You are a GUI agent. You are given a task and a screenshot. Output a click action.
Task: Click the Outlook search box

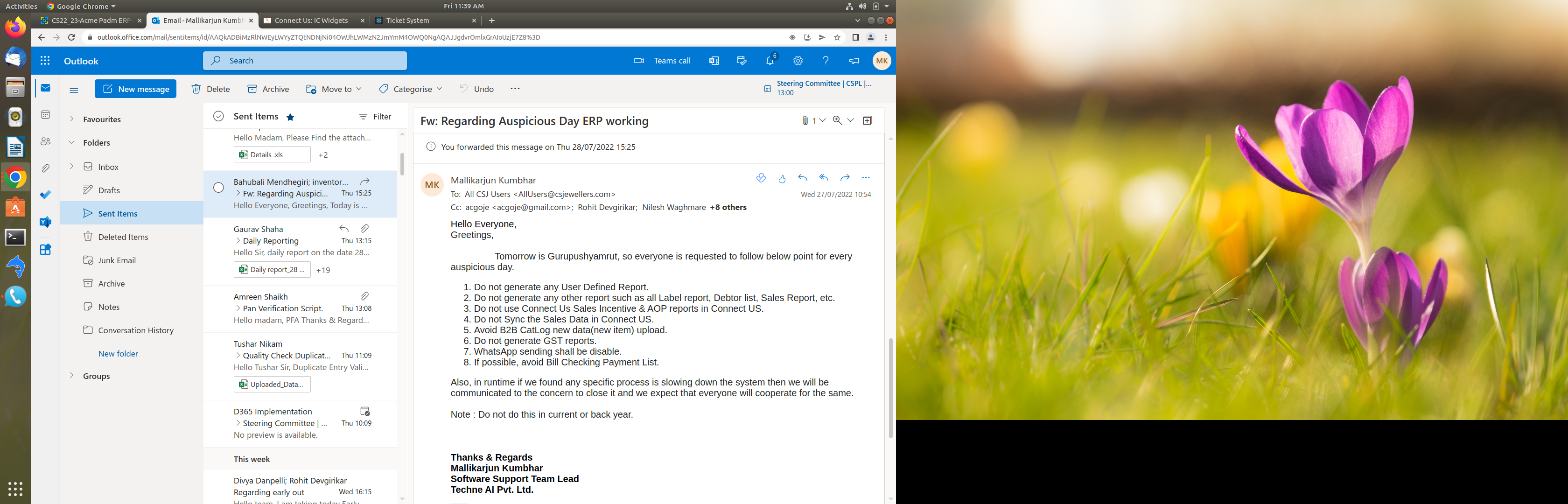pos(305,61)
